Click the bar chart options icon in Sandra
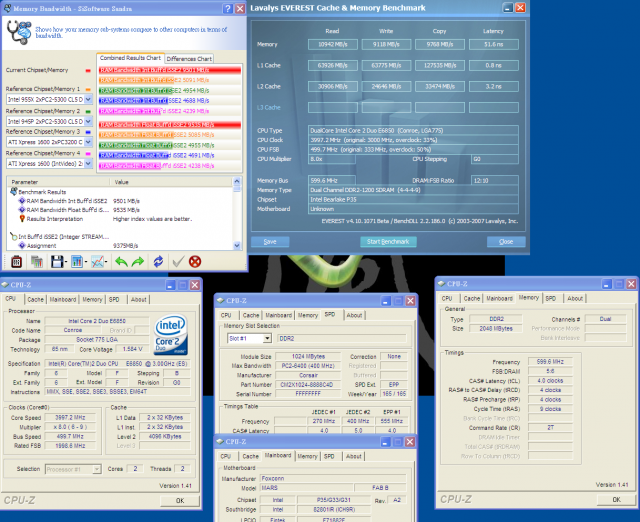Screen dimensions: 640x522 pos(77,262)
